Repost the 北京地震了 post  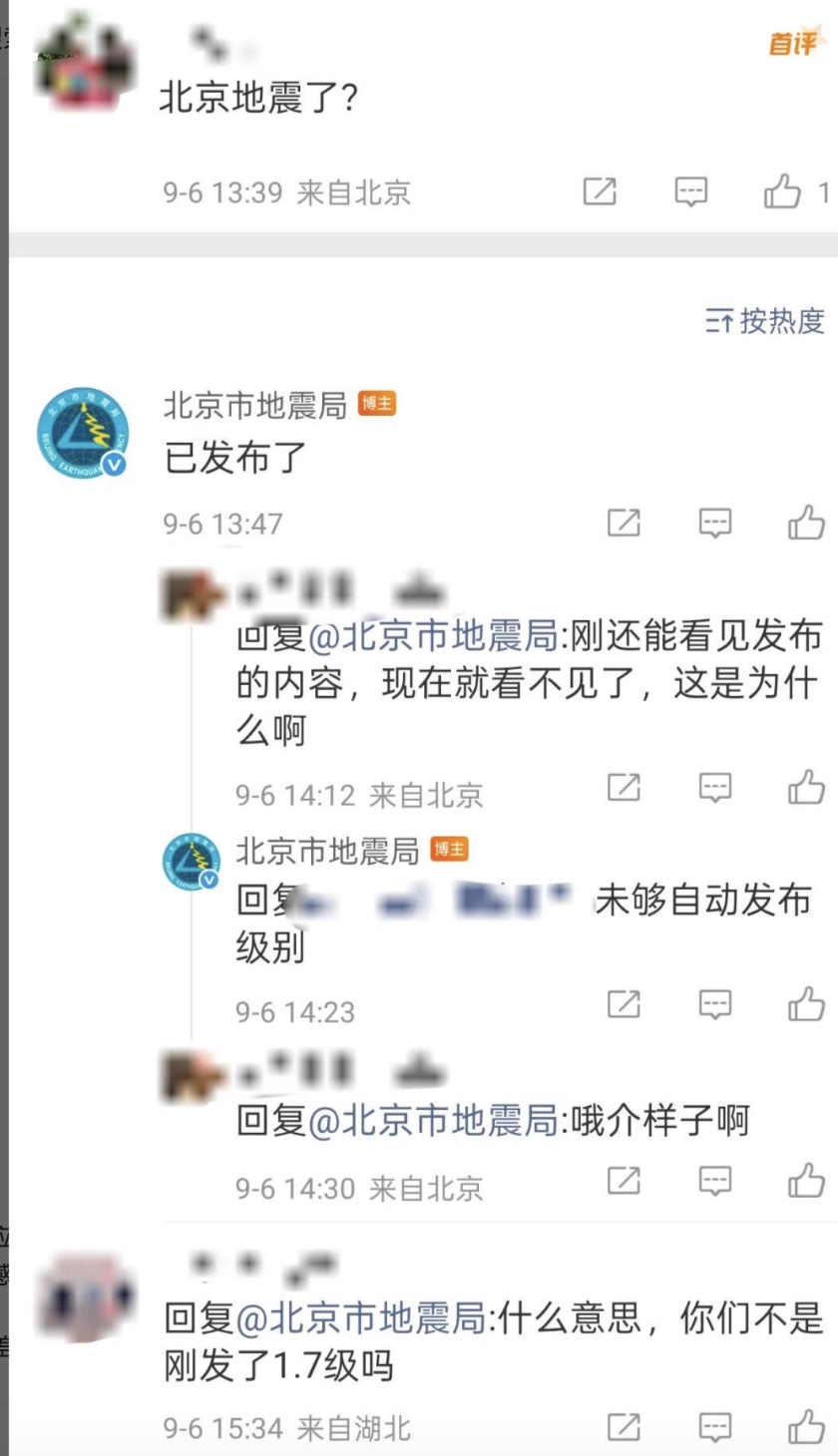tap(600, 191)
